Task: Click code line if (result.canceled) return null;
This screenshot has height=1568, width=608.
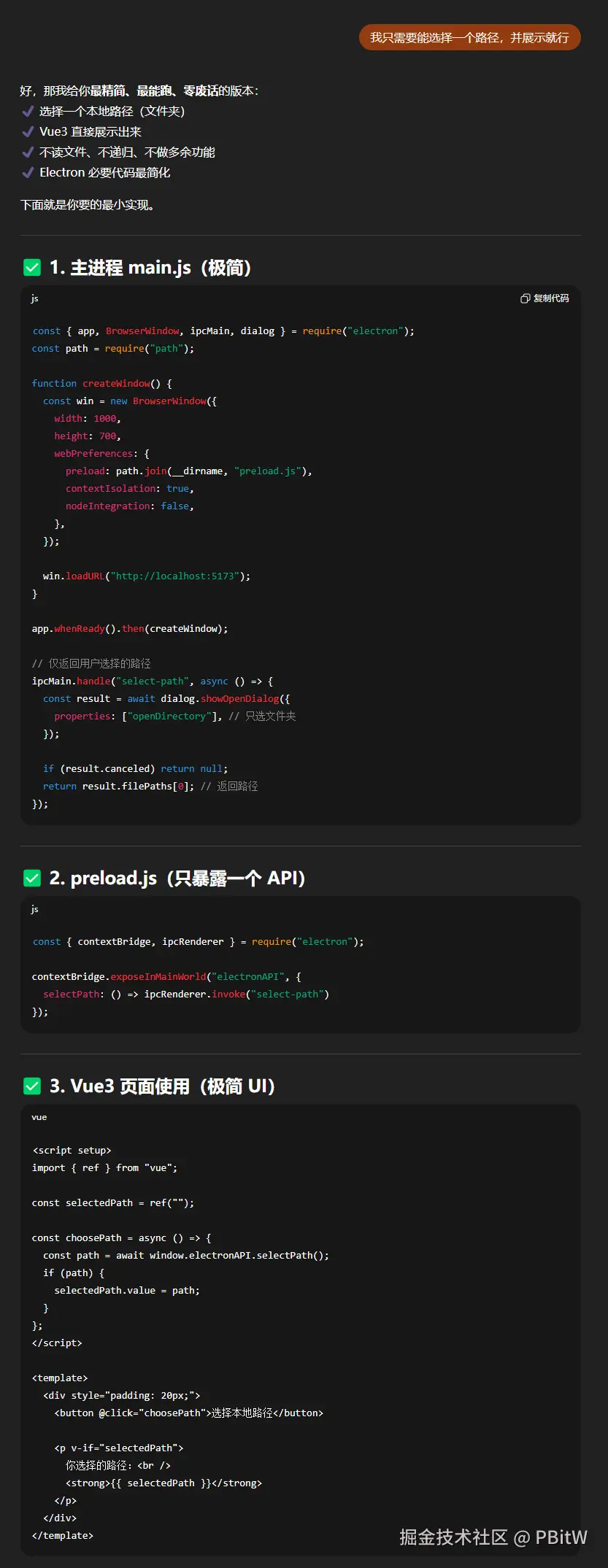Action: (136, 769)
